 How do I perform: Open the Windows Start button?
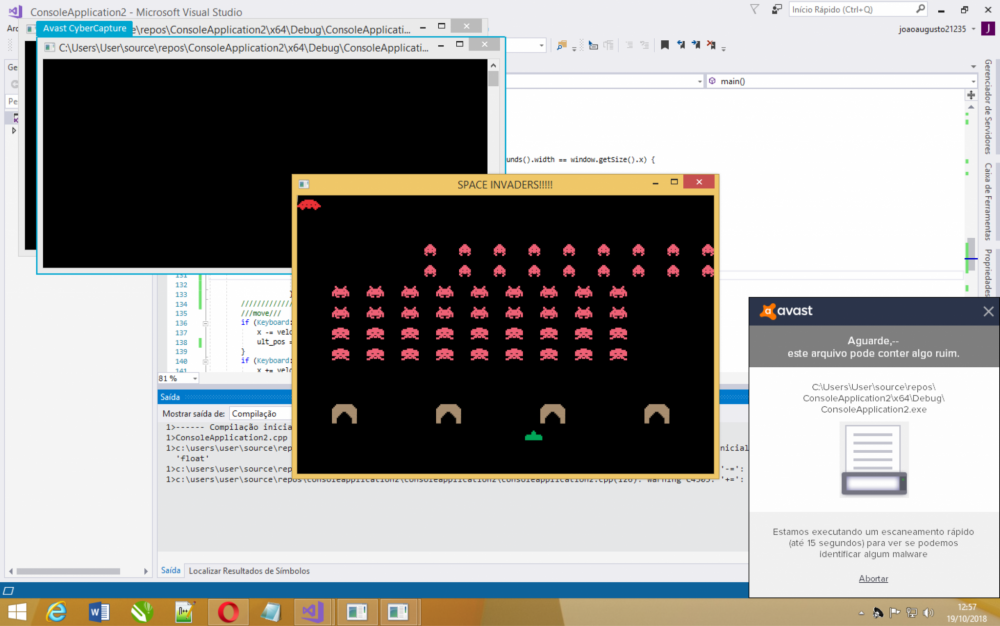point(17,613)
